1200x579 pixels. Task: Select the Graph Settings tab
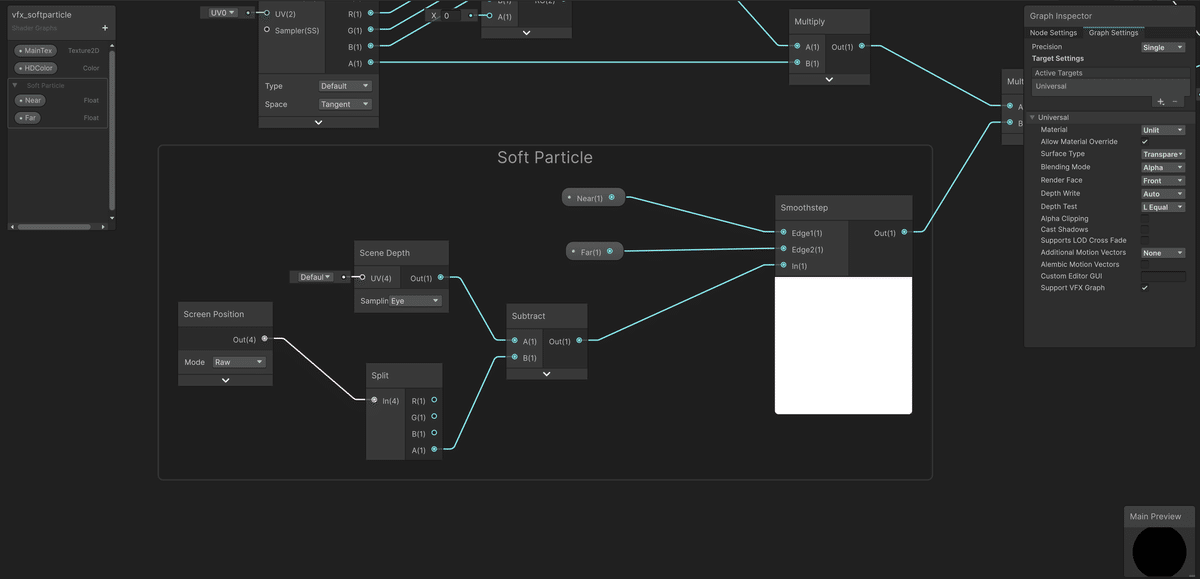tap(1112, 32)
